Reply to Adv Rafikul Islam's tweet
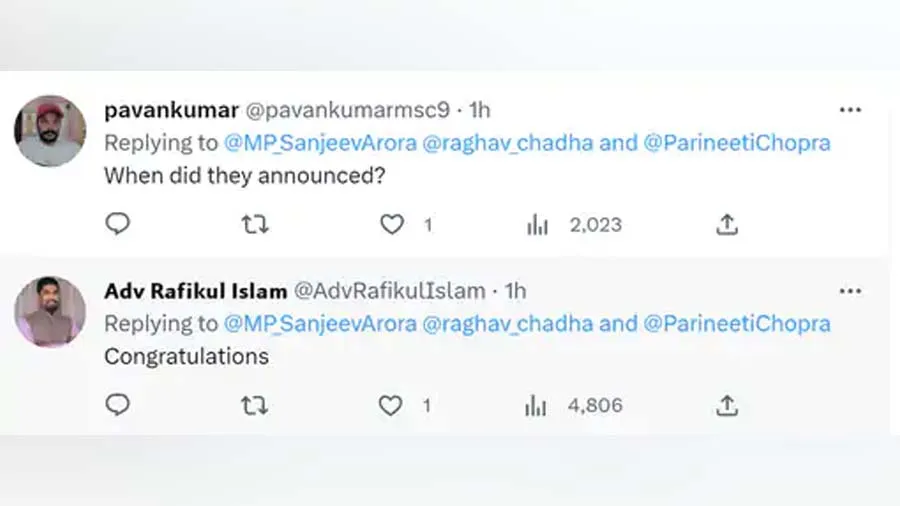The width and height of the screenshot is (900, 506). pyautogui.click(x=118, y=405)
